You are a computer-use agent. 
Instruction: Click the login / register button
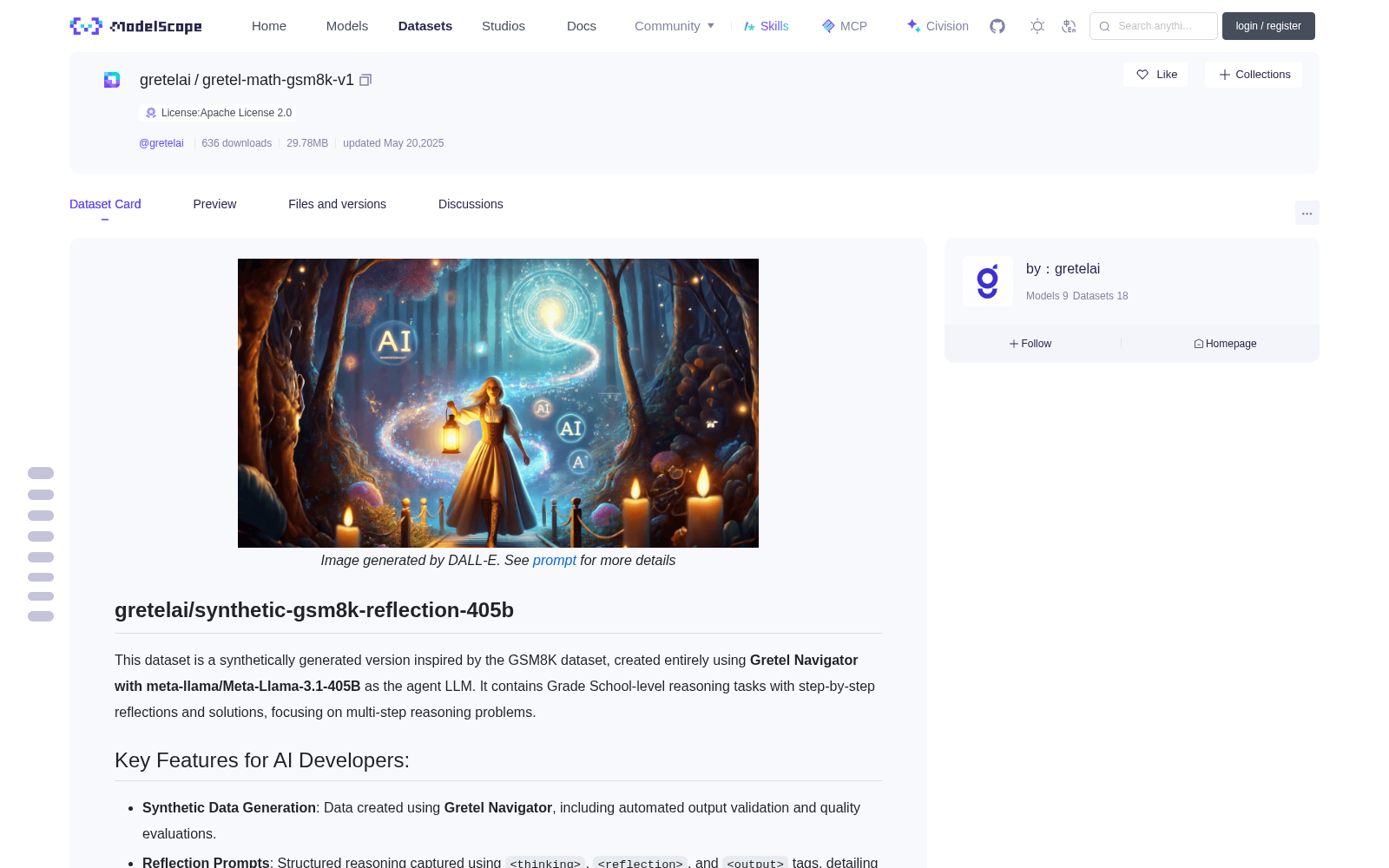(1268, 26)
